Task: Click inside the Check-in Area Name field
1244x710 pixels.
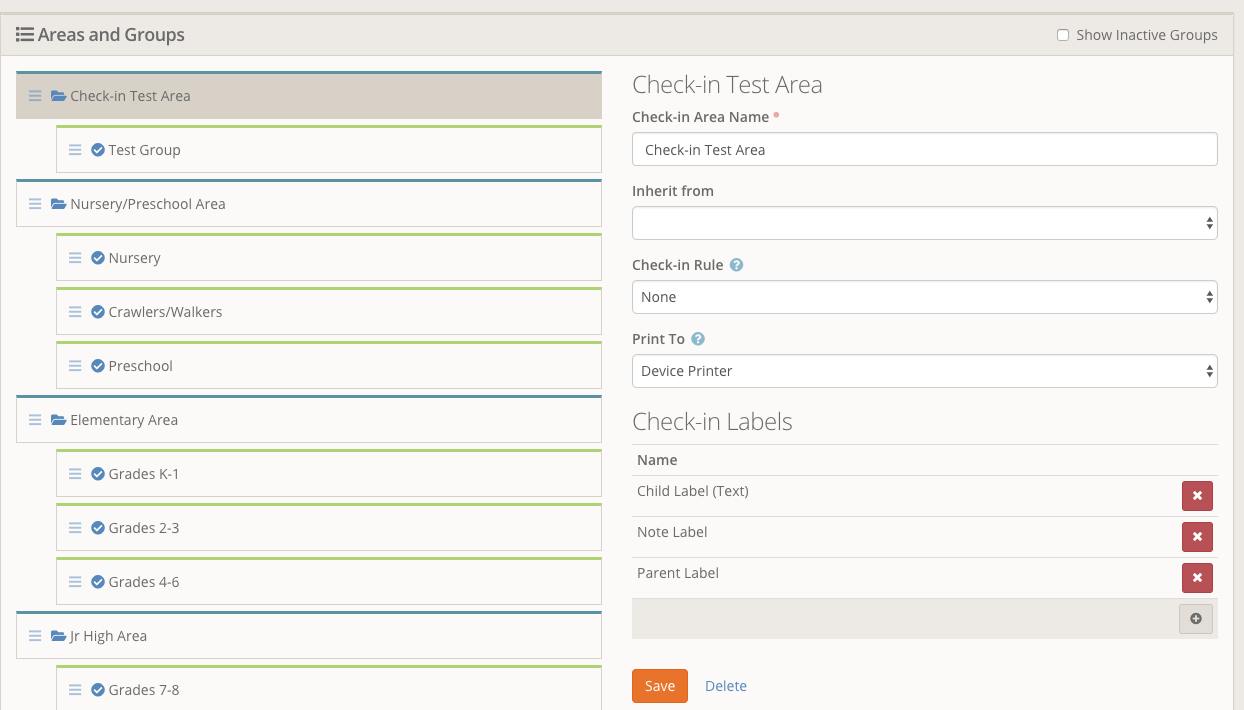Action: 923,148
